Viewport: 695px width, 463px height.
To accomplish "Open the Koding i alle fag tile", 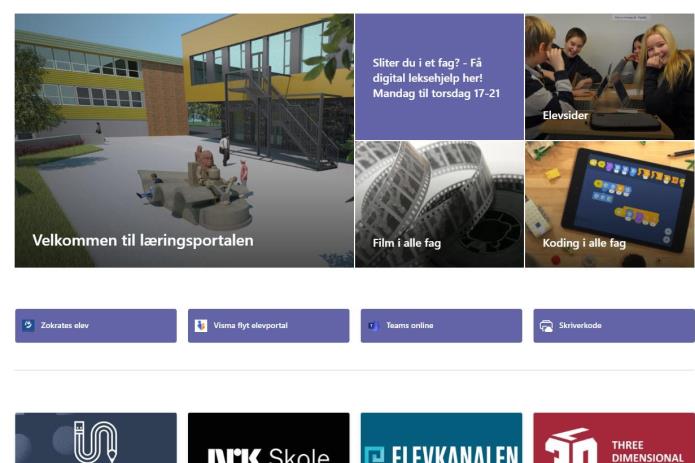I will (x=610, y=204).
